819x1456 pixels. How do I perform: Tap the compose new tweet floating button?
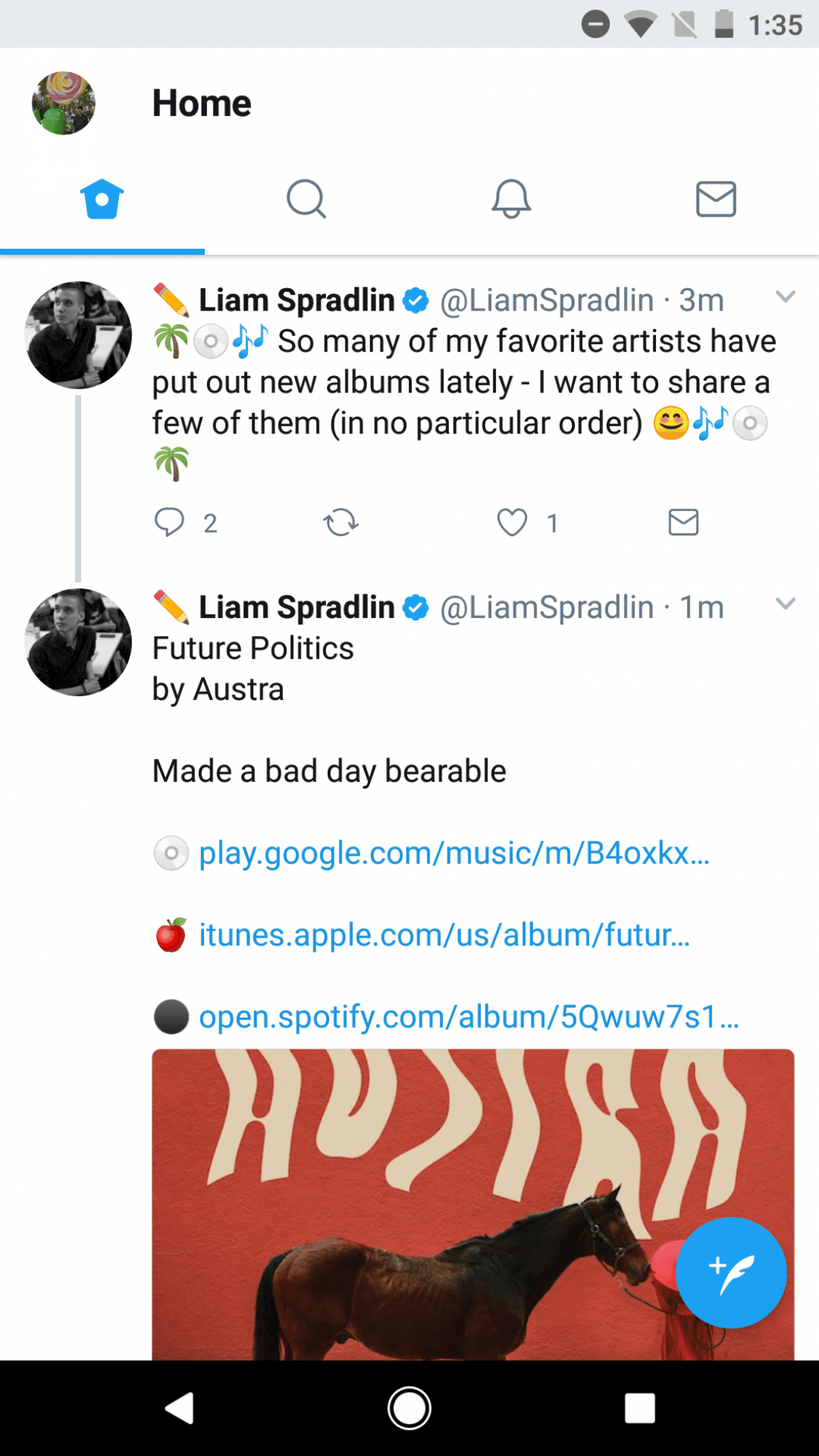pos(730,1272)
